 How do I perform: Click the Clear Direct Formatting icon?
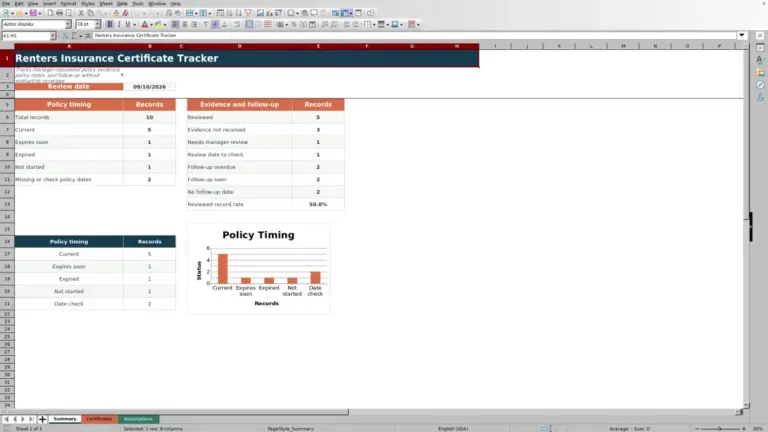pyautogui.click(x=125, y=13)
